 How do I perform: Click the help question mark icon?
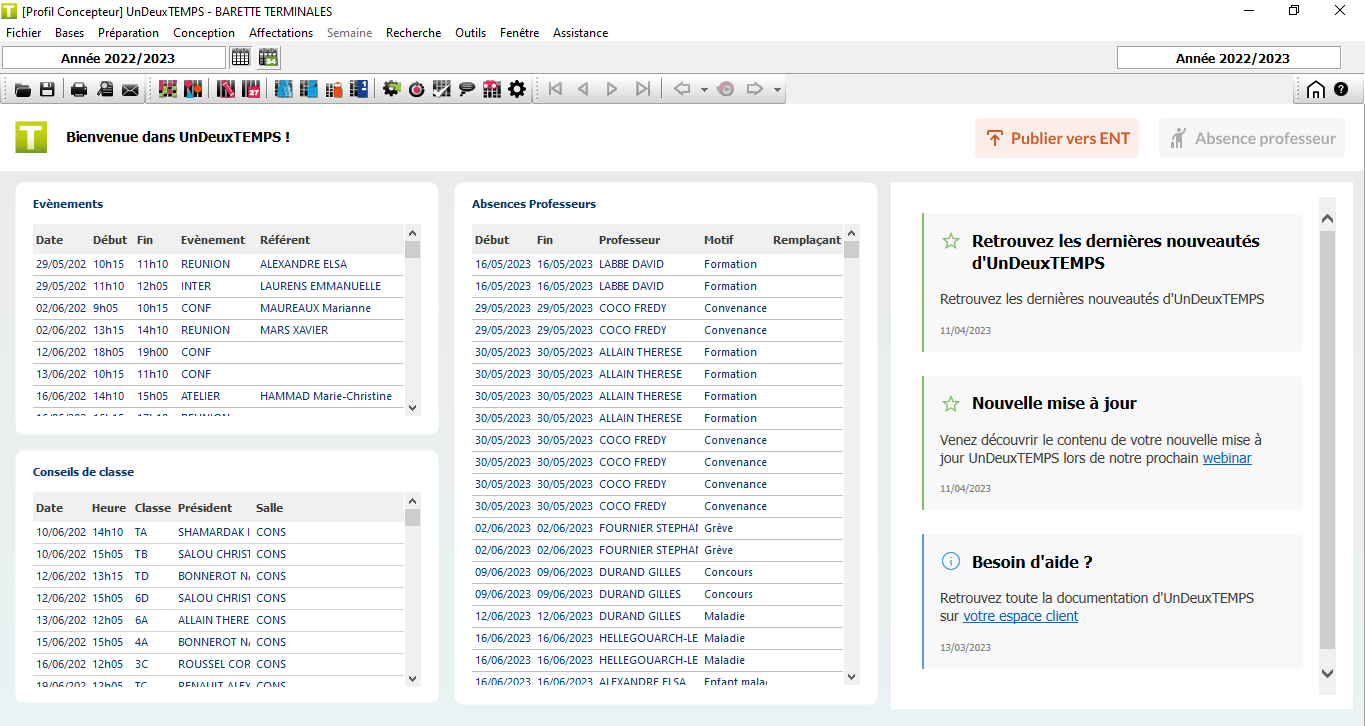pos(1341,89)
